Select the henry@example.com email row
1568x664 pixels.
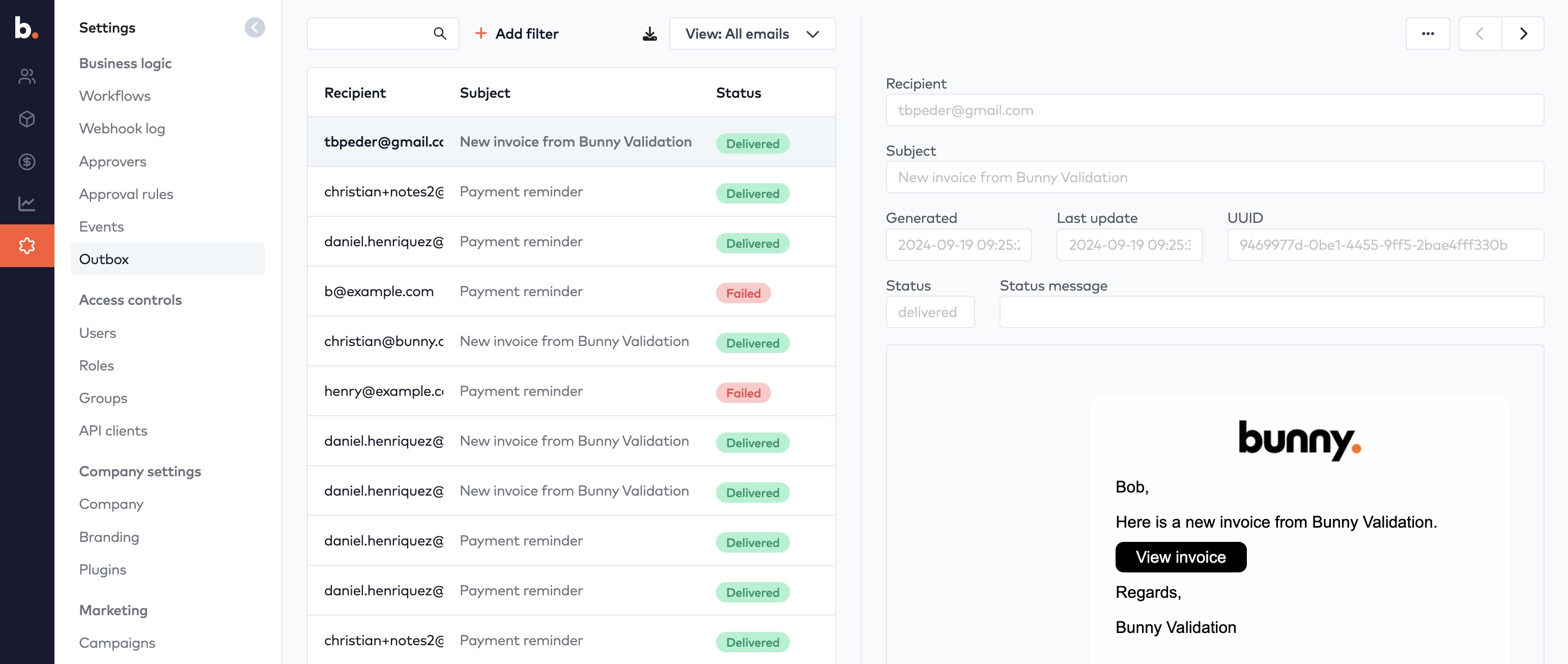tap(571, 391)
